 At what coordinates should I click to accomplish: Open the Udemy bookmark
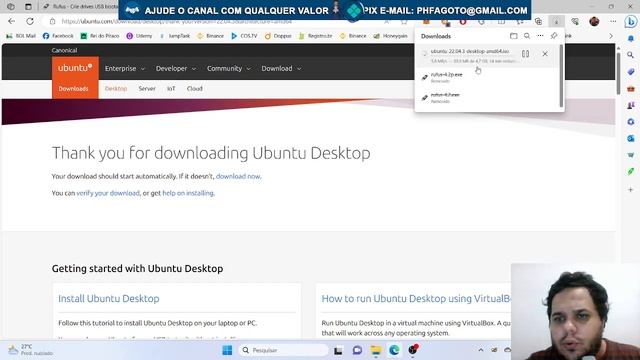pyautogui.click(x=139, y=36)
